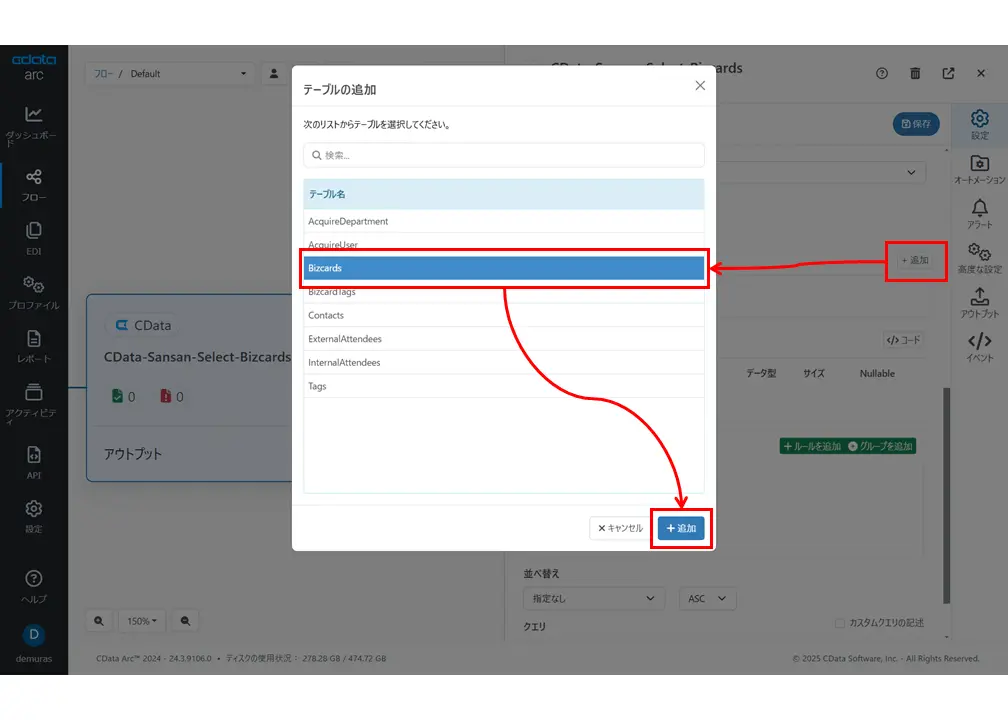Click the red error count icon on connector
This screenshot has width=1008, height=720.
166,396
